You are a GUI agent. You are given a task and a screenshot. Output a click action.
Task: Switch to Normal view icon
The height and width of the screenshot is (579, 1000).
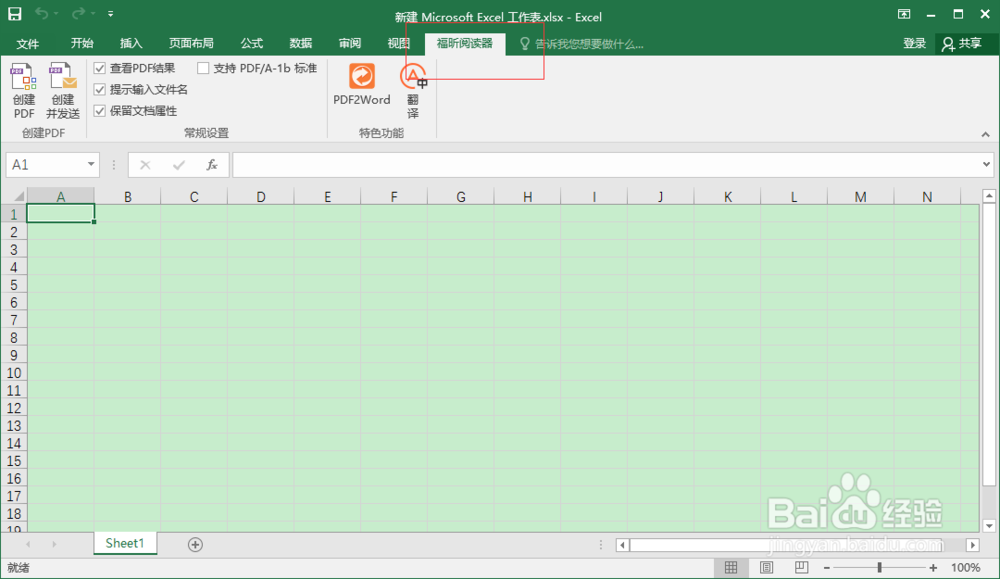pyautogui.click(x=731, y=567)
